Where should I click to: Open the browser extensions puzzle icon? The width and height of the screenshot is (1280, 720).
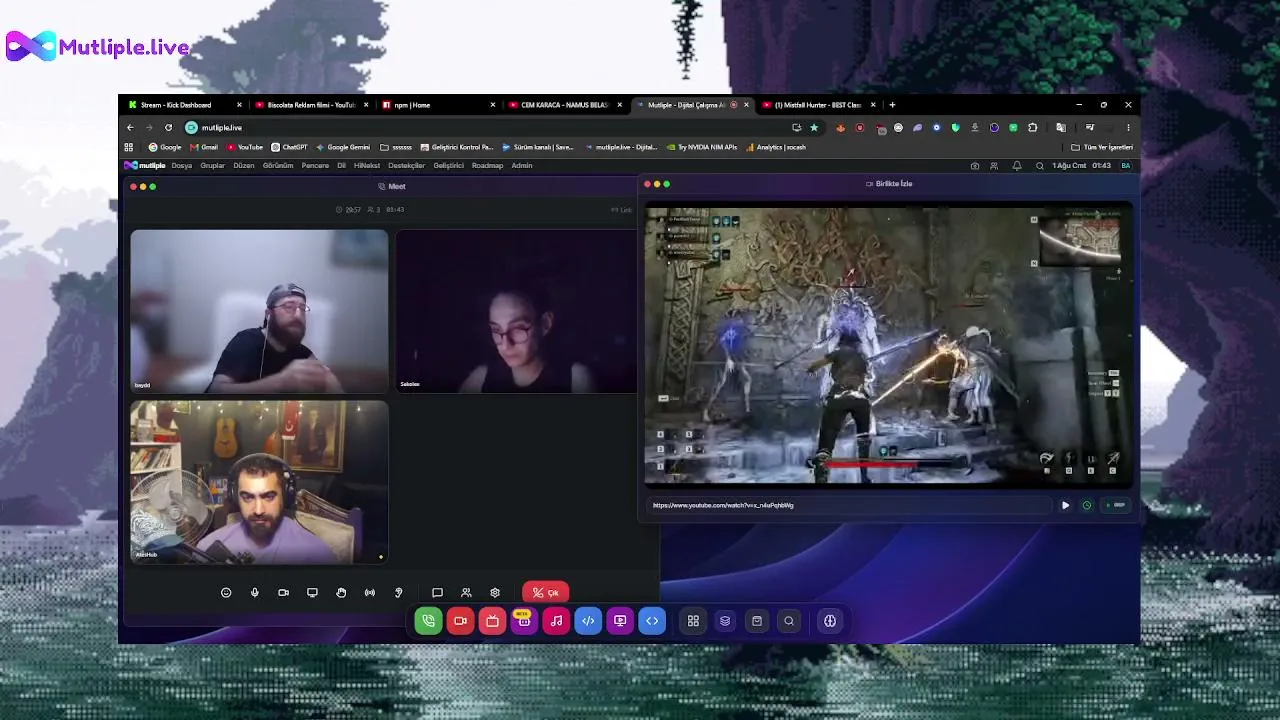click(1033, 128)
